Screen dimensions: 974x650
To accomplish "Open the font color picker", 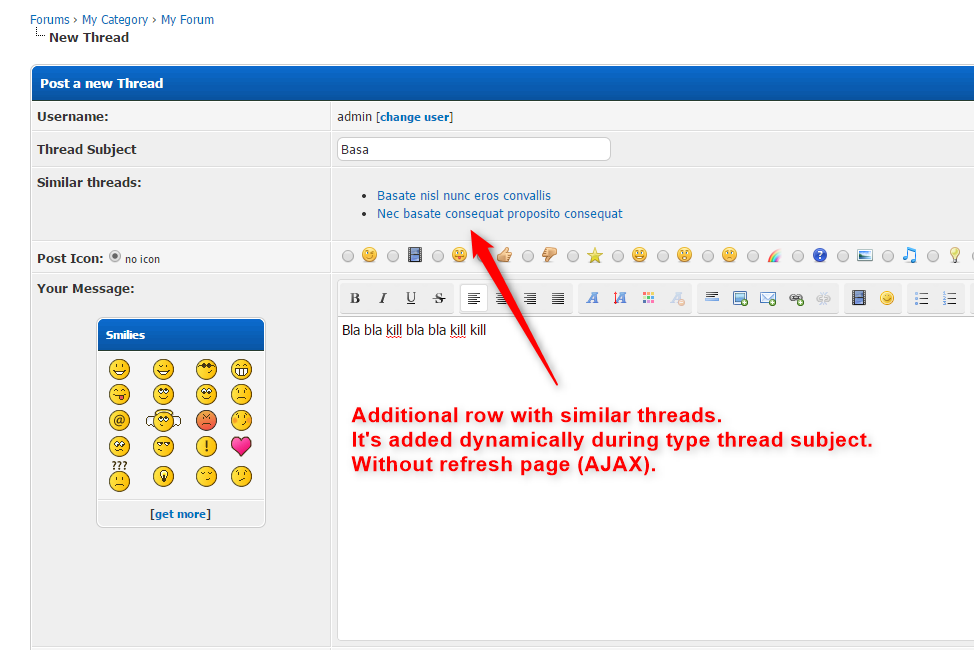I will [x=648, y=298].
